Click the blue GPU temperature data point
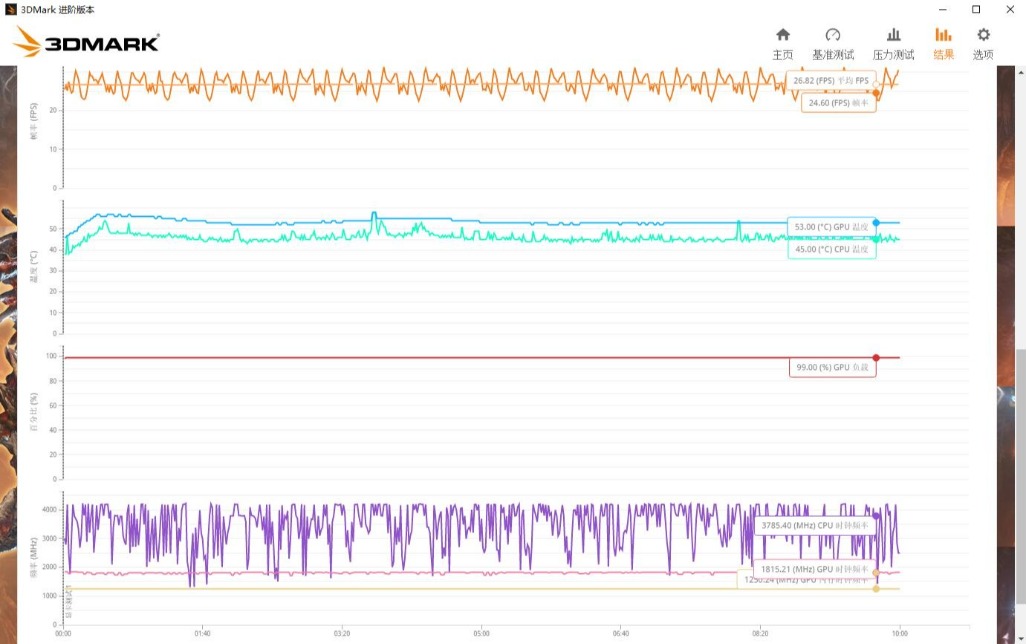Viewport: 1026px width, 644px height. click(x=876, y=223)
